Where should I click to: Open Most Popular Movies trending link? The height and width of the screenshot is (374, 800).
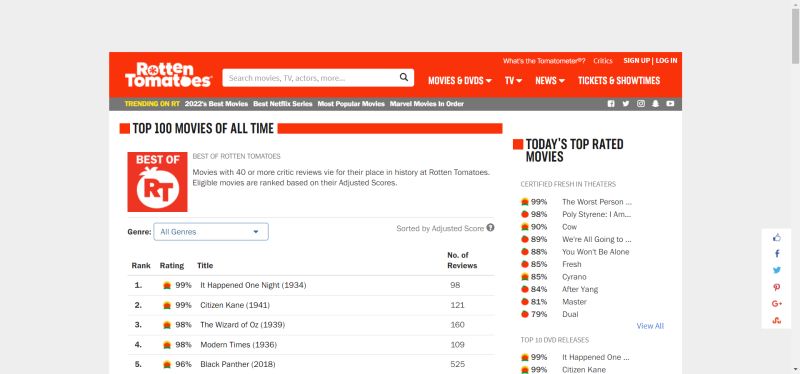351,104
